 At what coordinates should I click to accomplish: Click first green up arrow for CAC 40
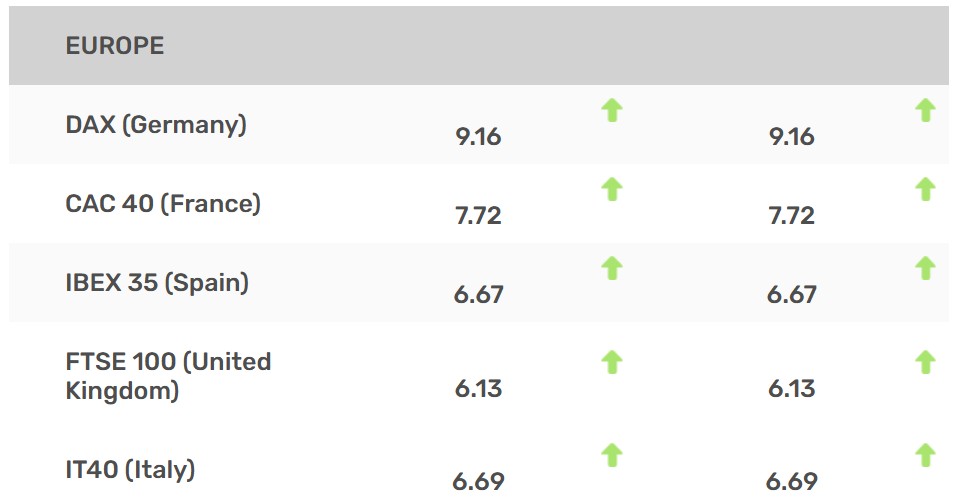tap(612, 189)
